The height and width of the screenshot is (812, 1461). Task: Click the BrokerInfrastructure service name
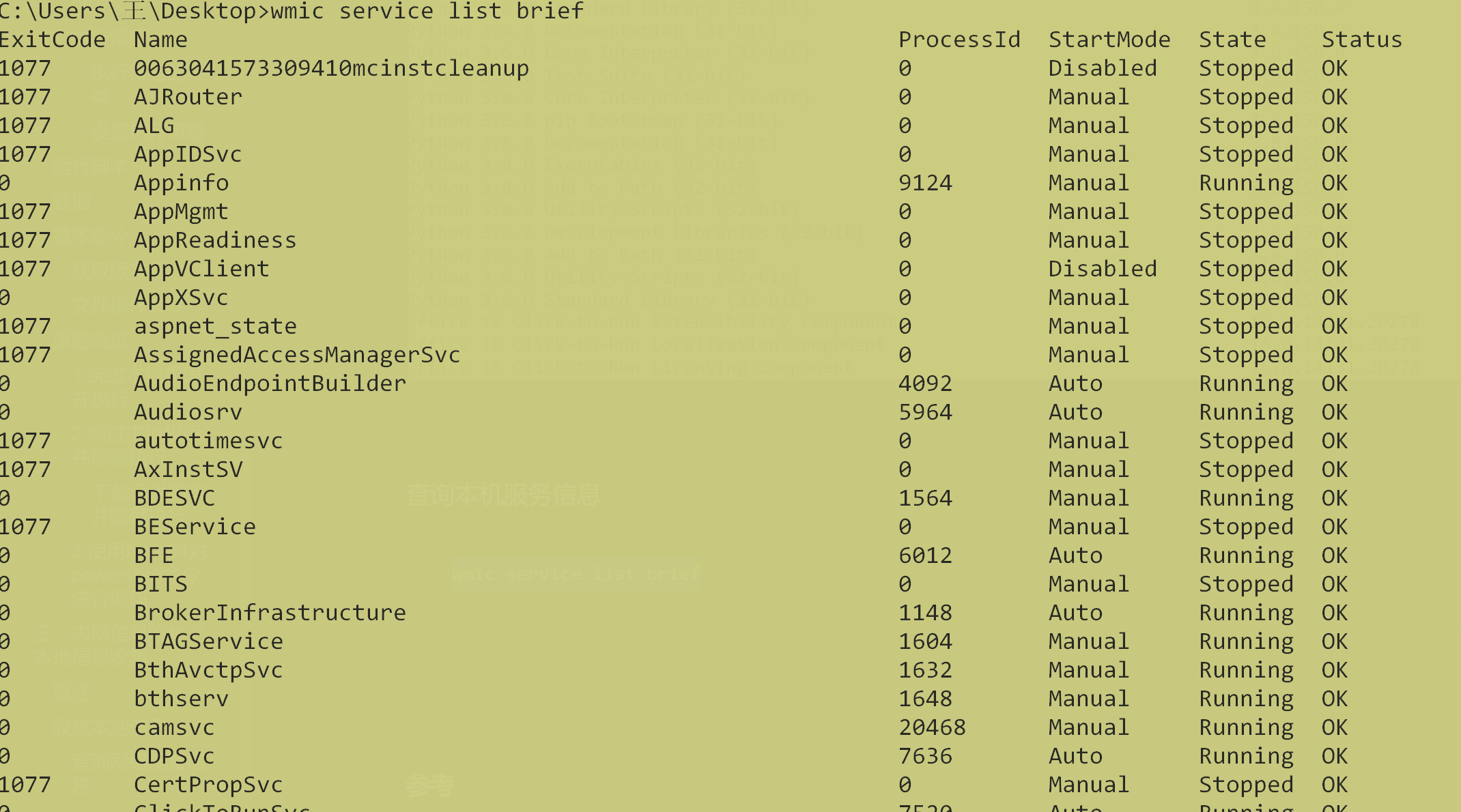tap(270, 613)
